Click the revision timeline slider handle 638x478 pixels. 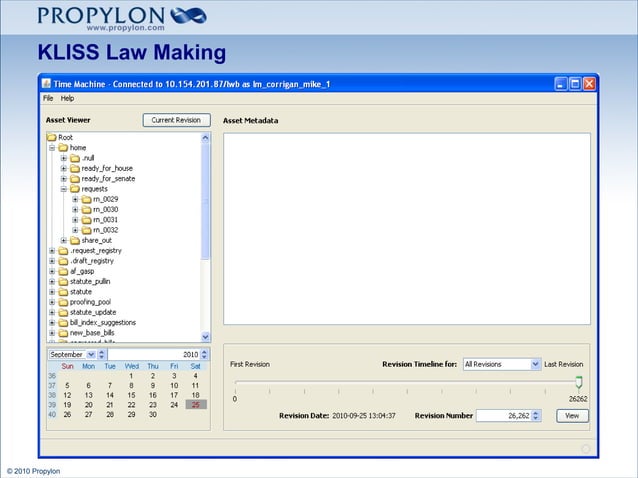pyautogui.click(x=579, y=383)
